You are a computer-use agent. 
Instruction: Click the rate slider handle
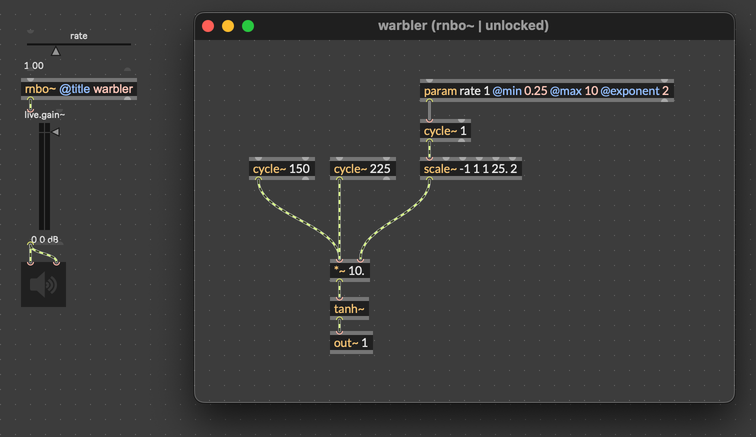pyautogui.click(x=56, y=51)
